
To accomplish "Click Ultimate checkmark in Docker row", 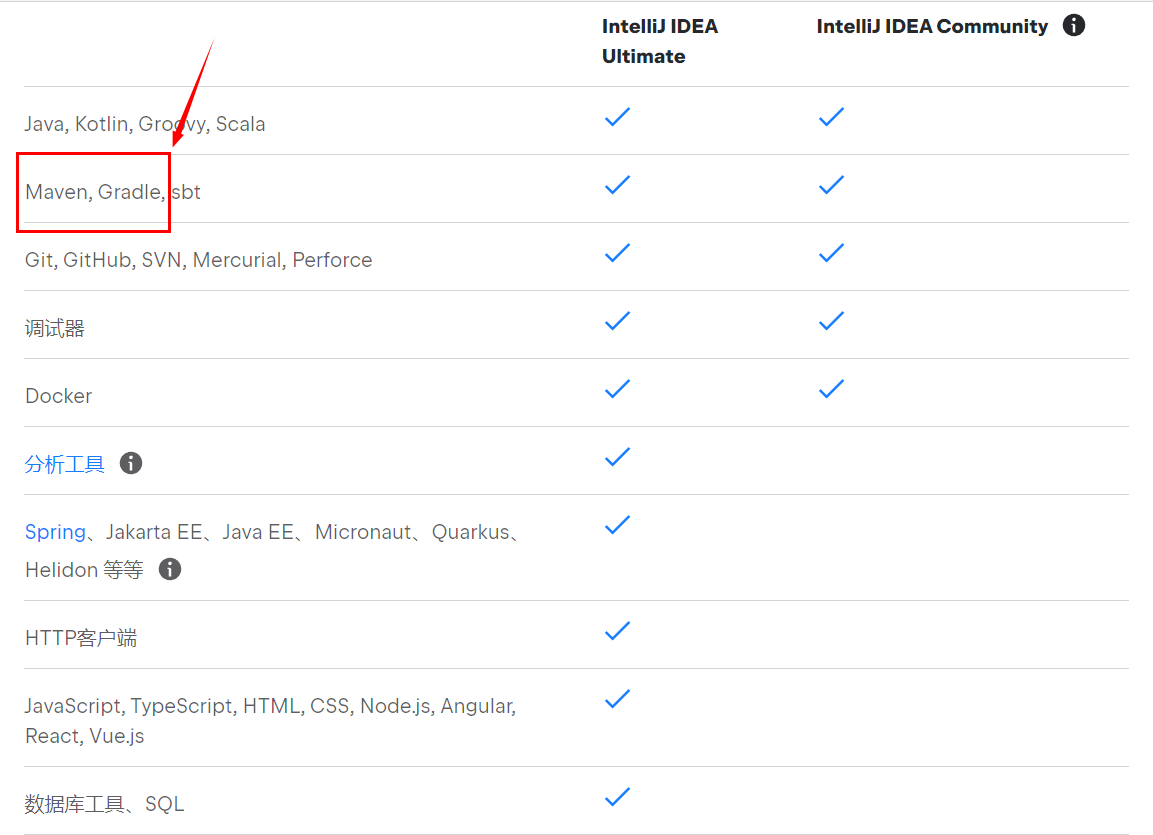I will 617,389.
